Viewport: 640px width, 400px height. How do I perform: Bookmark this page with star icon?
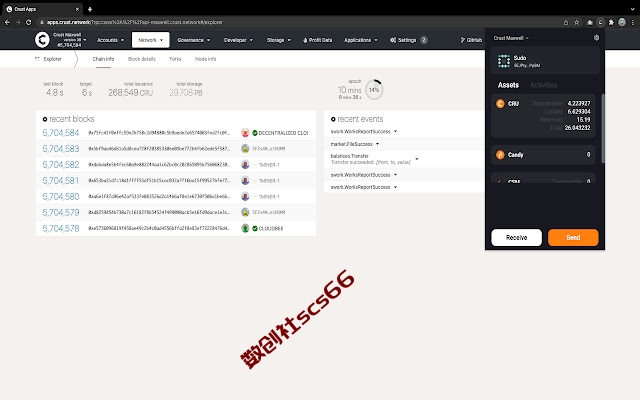tap(577, 22)
